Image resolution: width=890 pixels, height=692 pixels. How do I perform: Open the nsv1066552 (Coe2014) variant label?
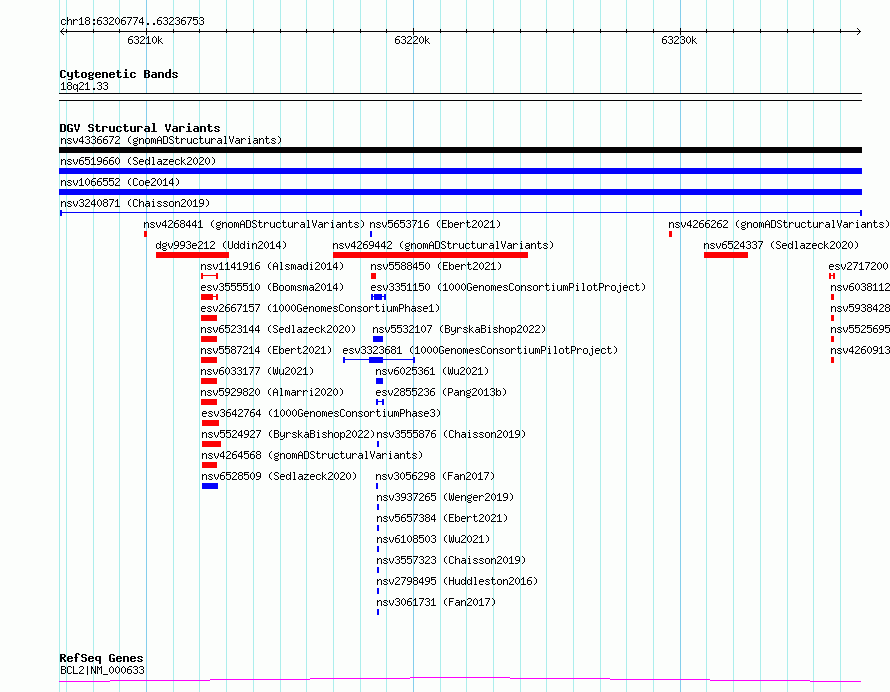coord(120,182)
